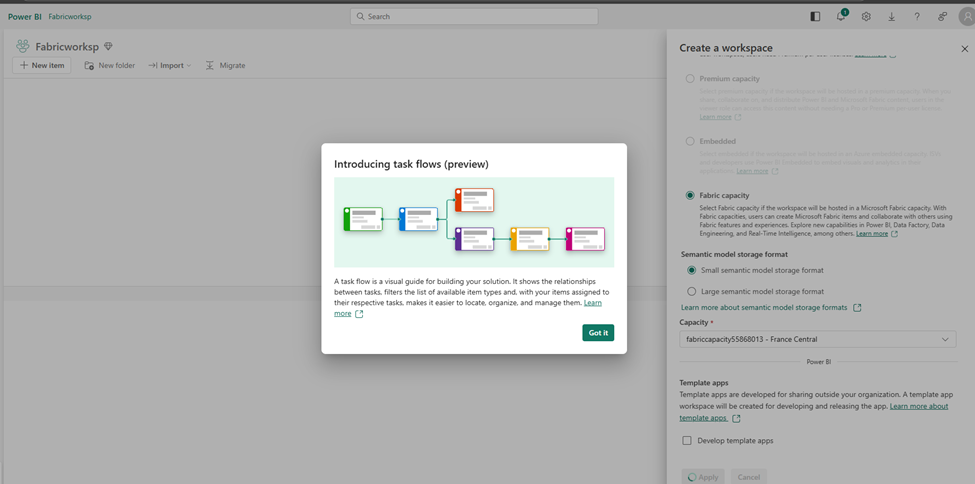975x484 pixels.
Task: Click the Got it button
Action: pos(598,333)
